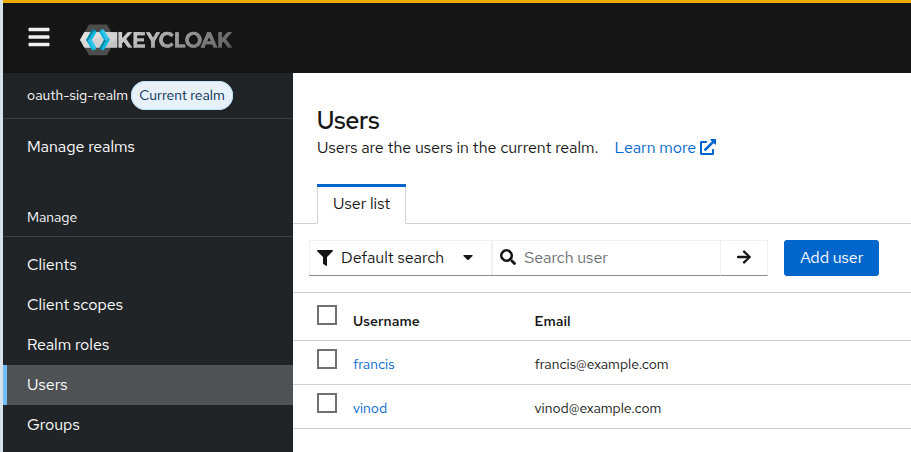Screen dimensions: 911x452
Task: Click the Add user button
Action: point(831,258)
